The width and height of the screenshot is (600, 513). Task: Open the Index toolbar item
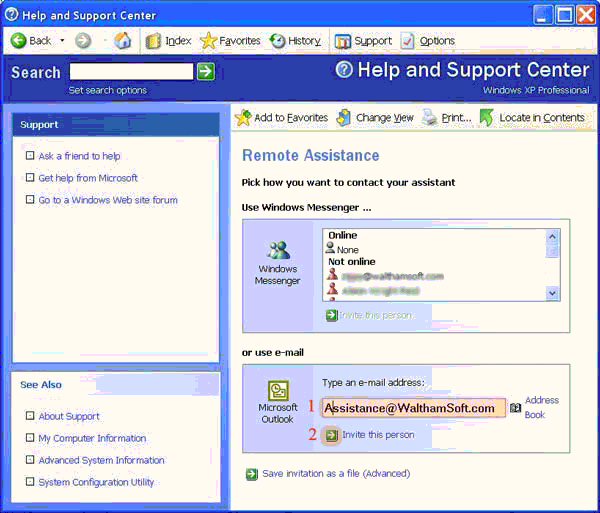point(168,41)
